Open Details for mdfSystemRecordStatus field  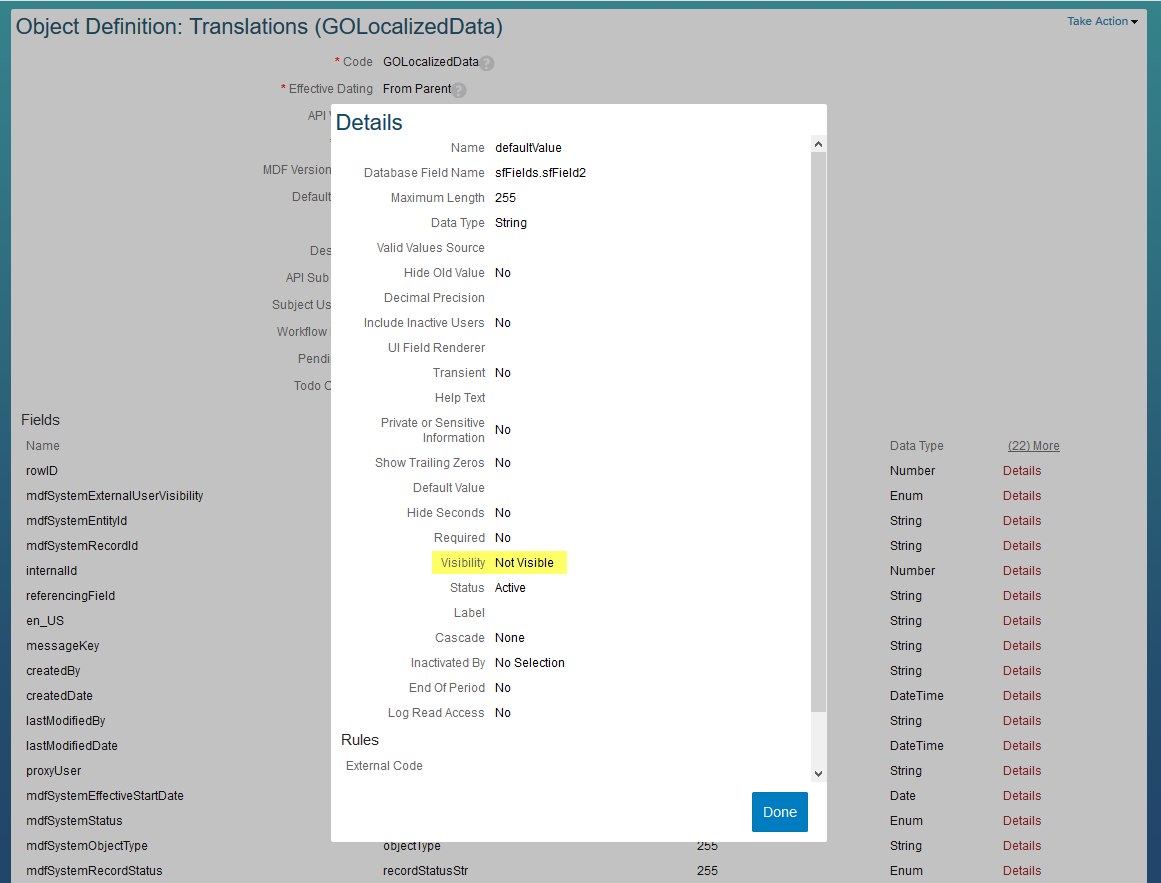pos(1022,870)
